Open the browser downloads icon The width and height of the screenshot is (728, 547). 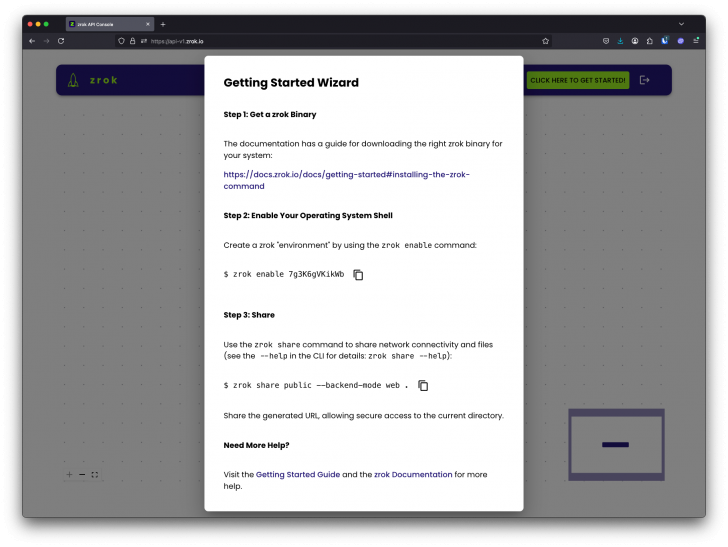tap(620, 41)
